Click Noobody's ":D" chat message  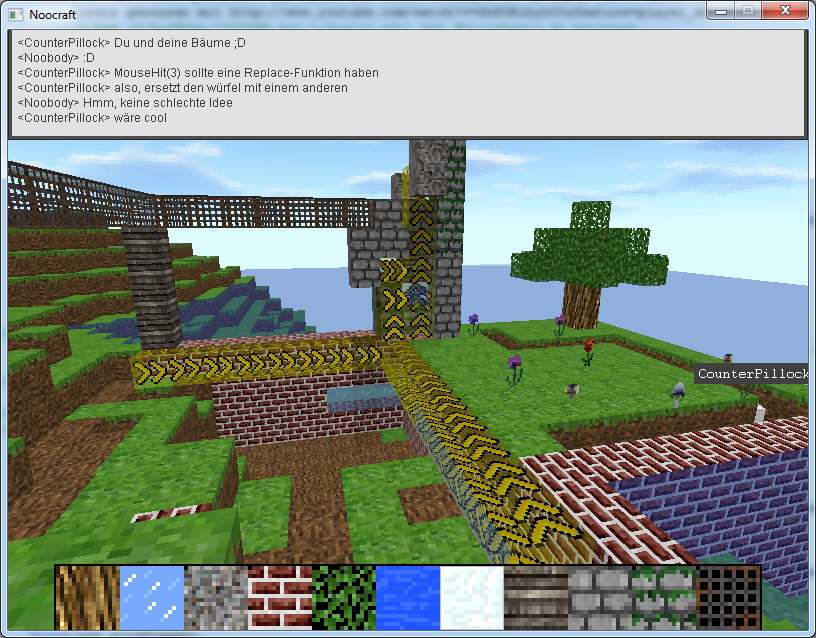pos(56,58)
